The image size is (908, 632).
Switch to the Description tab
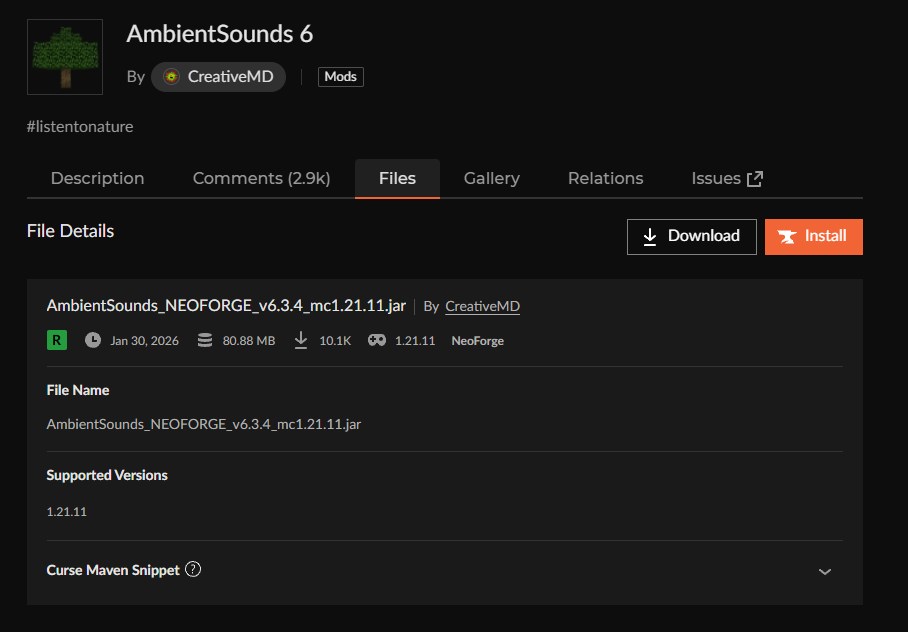[97, 179]
